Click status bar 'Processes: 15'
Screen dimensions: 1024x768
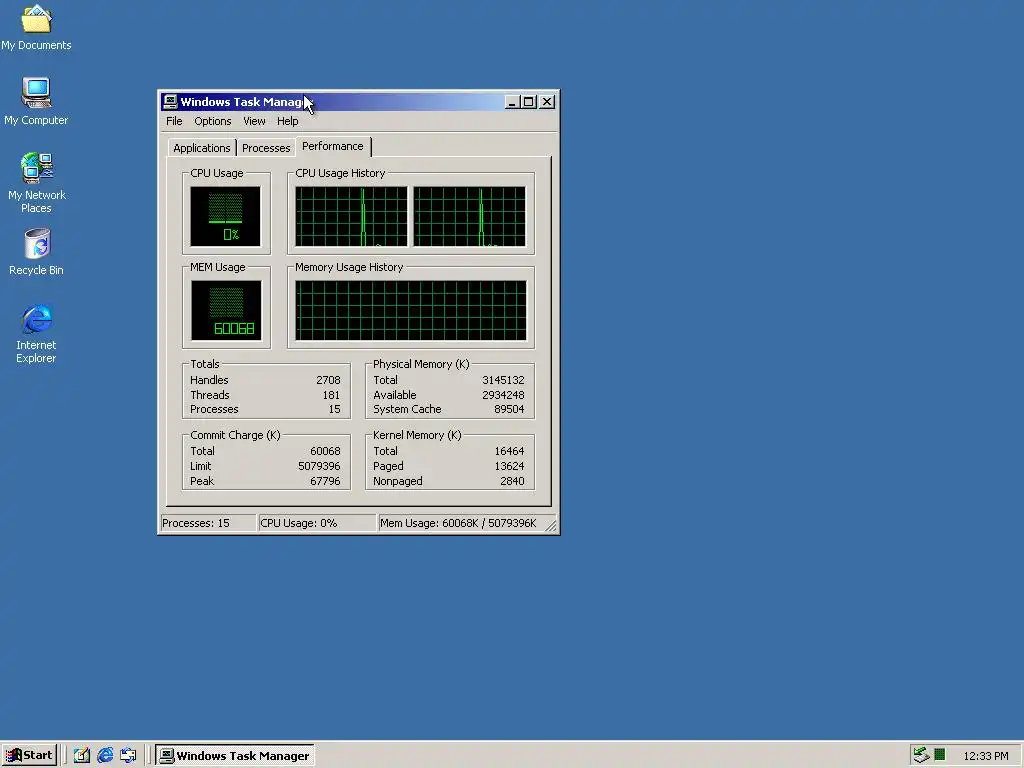(208, 523)
